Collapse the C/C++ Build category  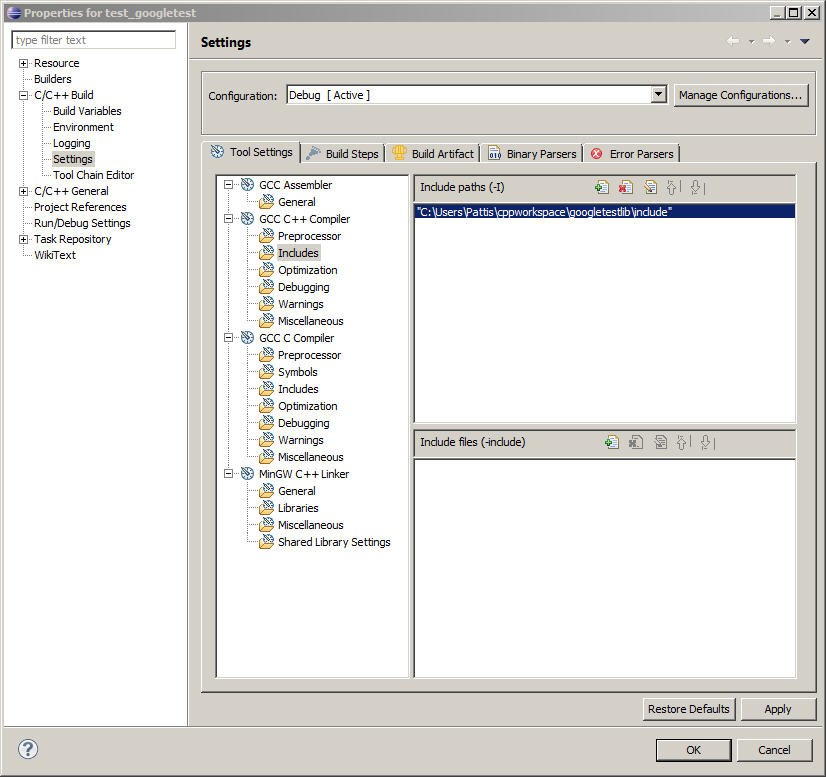click(23, 95)
